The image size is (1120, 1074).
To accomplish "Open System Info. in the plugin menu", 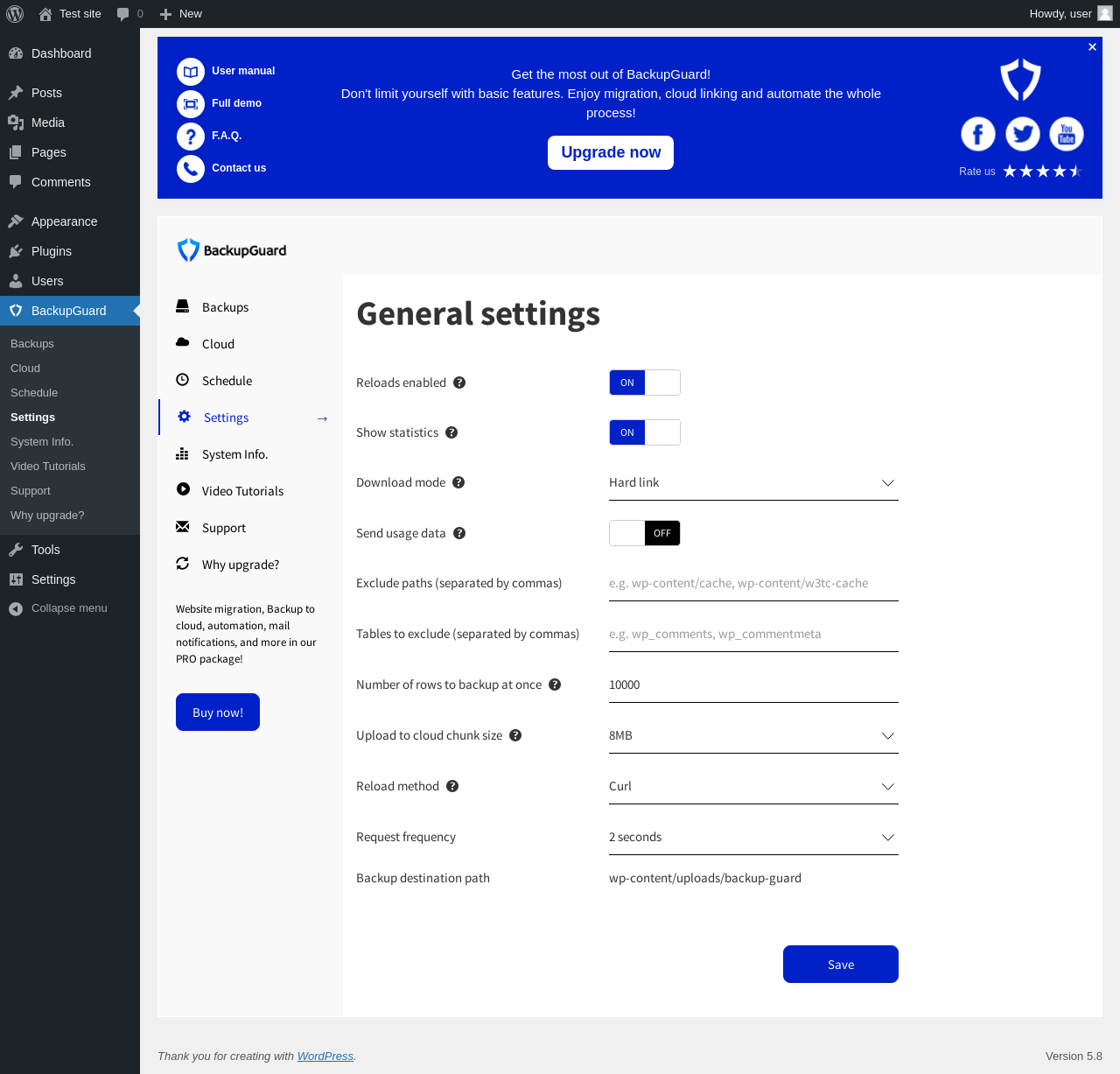I will point(234,454).
